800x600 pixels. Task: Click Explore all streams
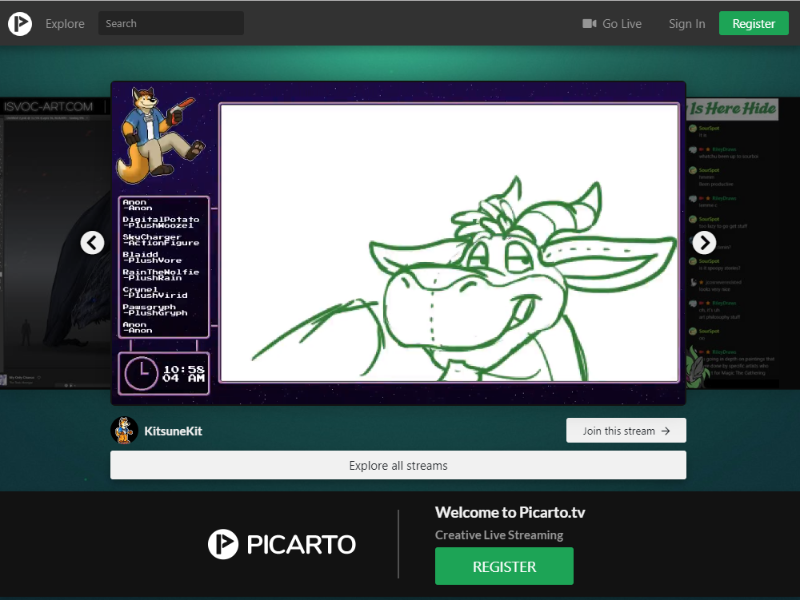coord(398,465)
